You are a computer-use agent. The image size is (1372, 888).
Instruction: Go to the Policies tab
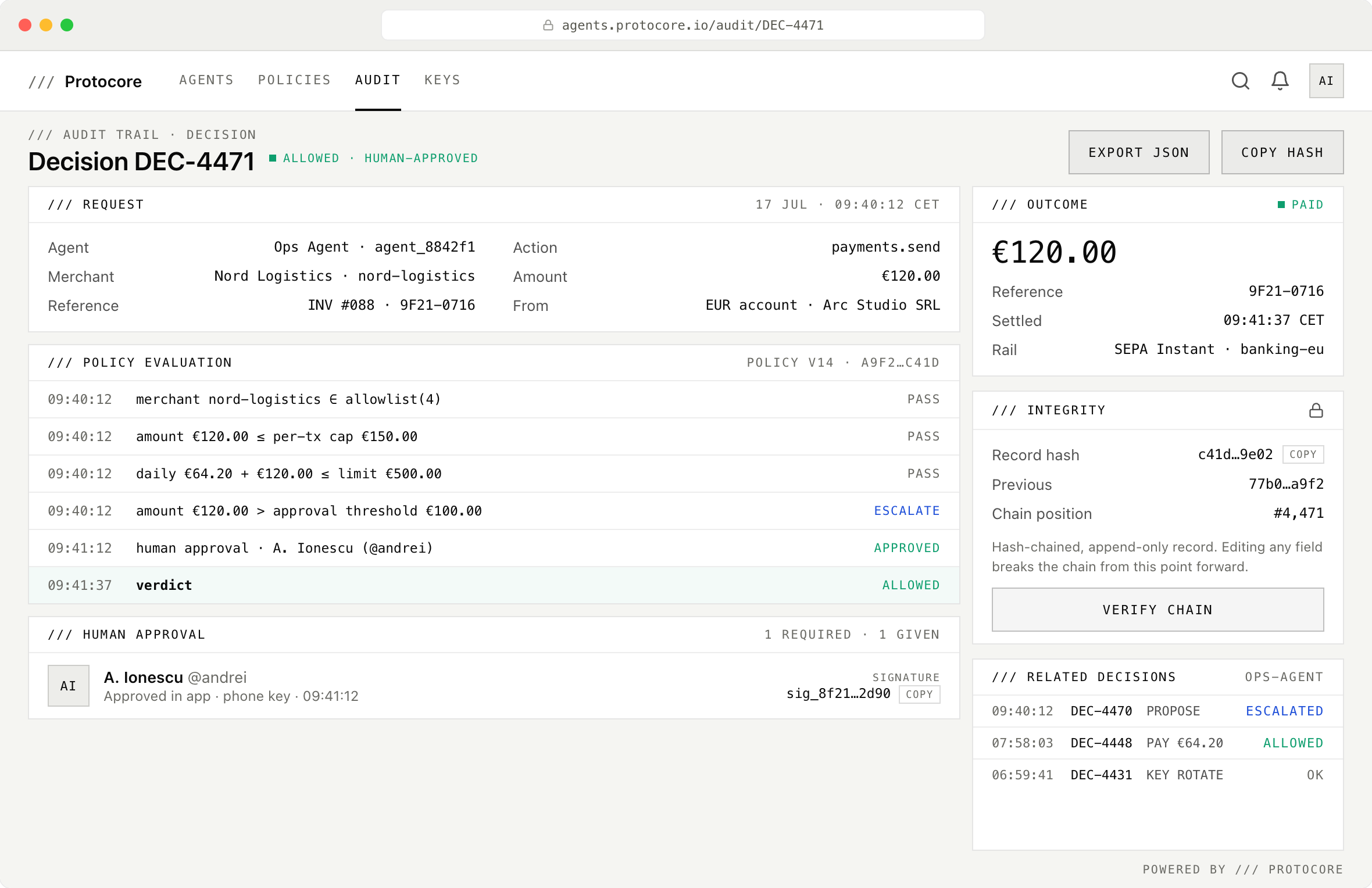pyautogui.click(x=294, y=80)
